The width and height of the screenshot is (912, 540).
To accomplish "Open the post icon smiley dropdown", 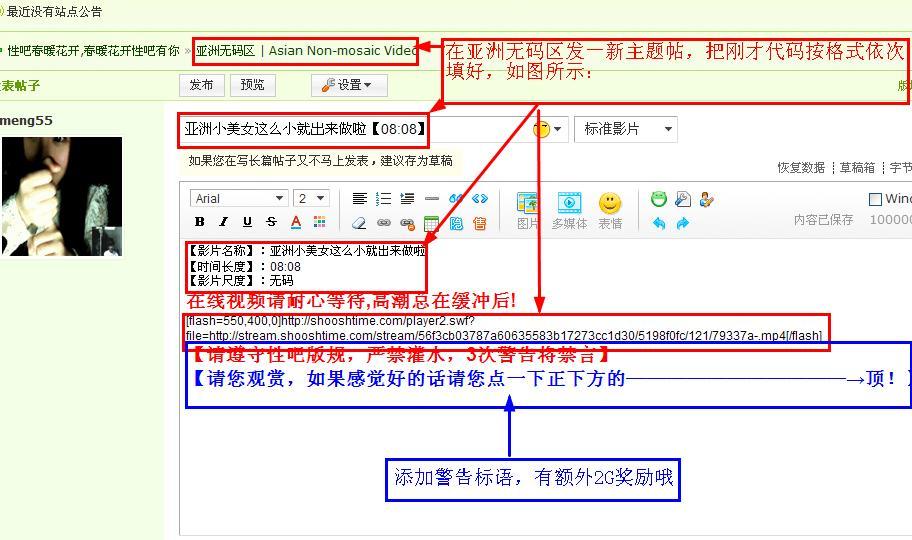I will [547, 129].
